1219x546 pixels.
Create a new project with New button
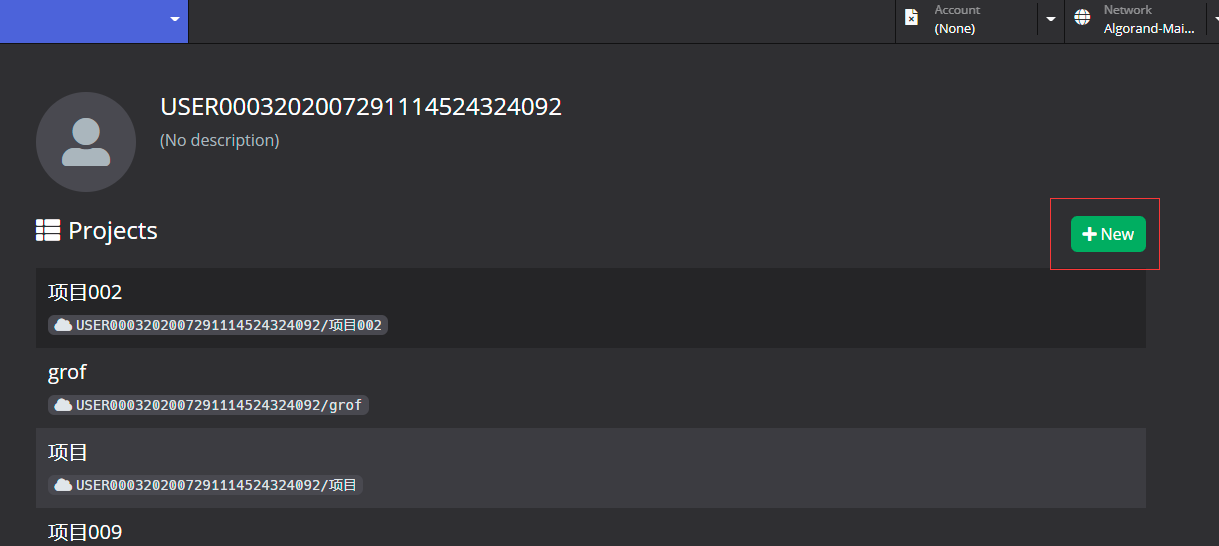click(1108, 234)
